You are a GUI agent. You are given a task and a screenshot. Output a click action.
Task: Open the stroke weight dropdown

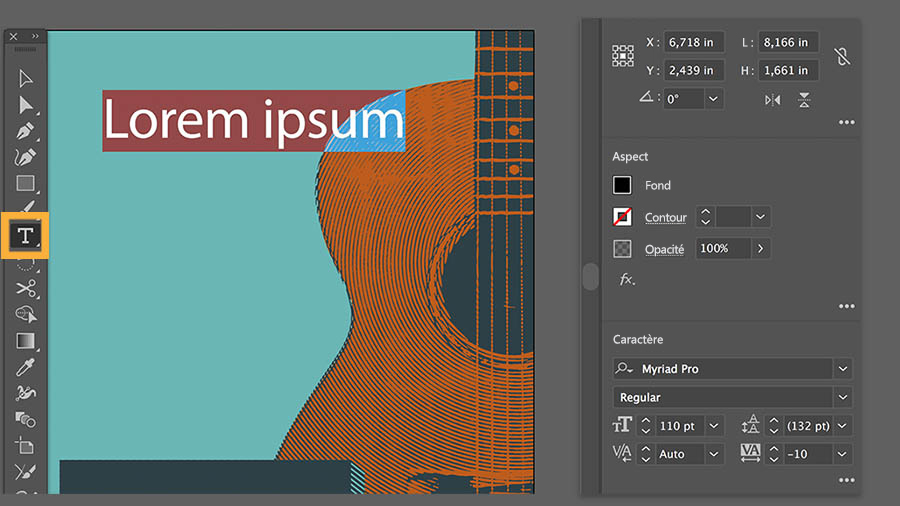760,217
